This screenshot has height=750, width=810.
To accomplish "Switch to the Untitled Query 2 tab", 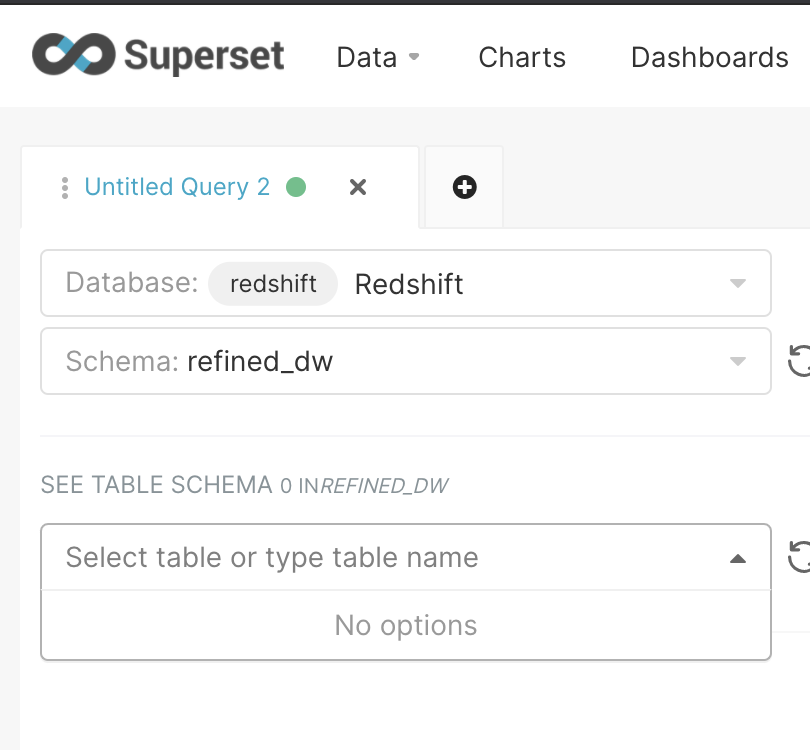I will pos(177,187).
